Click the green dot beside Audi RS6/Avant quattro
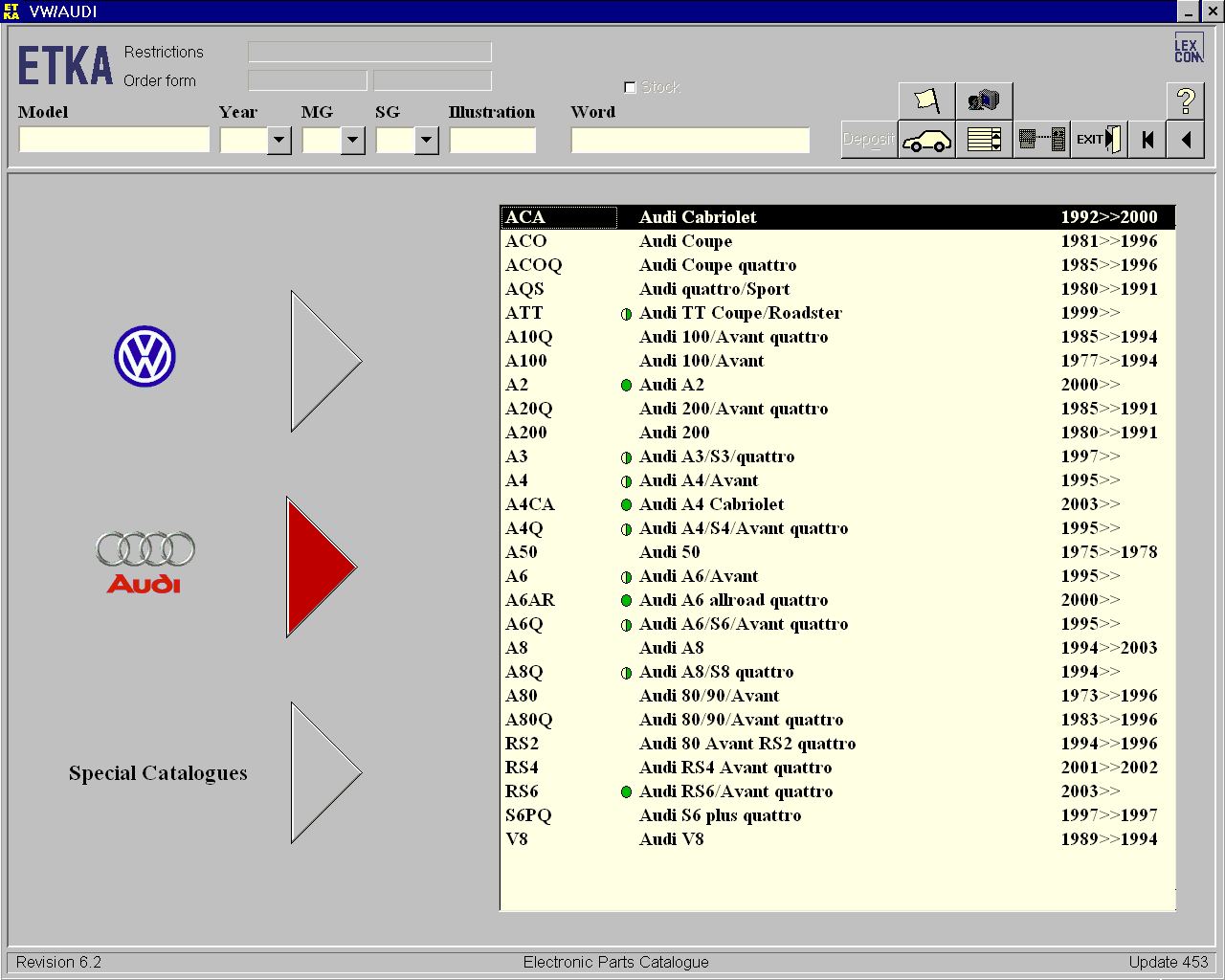Screen dimensions: 1225x980 (x=626, y=791)
